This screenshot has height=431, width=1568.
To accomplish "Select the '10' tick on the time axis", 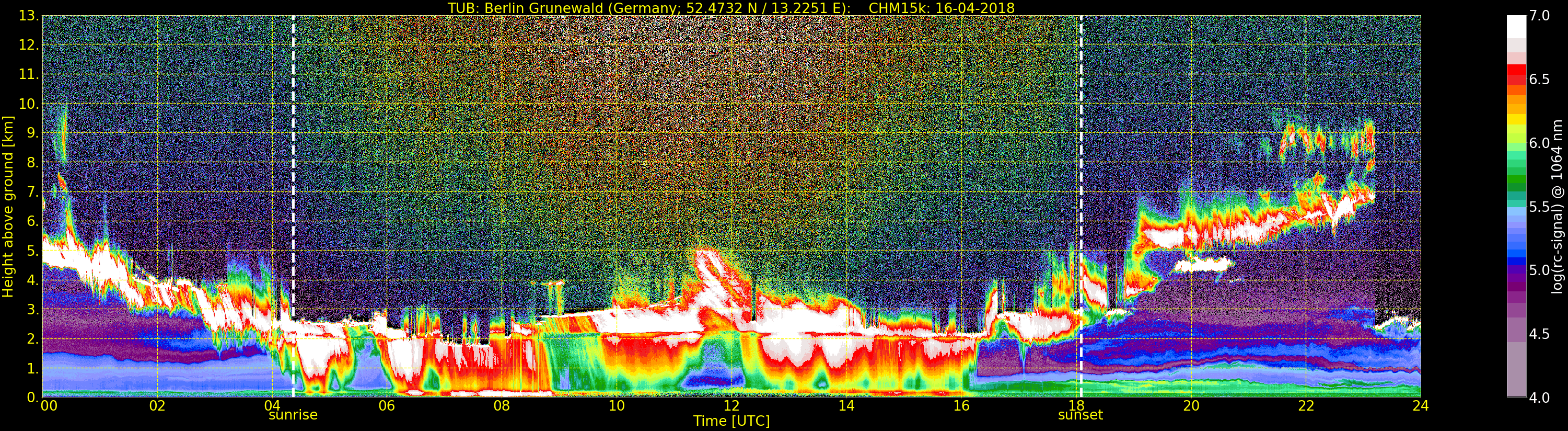I will [617, 406].
